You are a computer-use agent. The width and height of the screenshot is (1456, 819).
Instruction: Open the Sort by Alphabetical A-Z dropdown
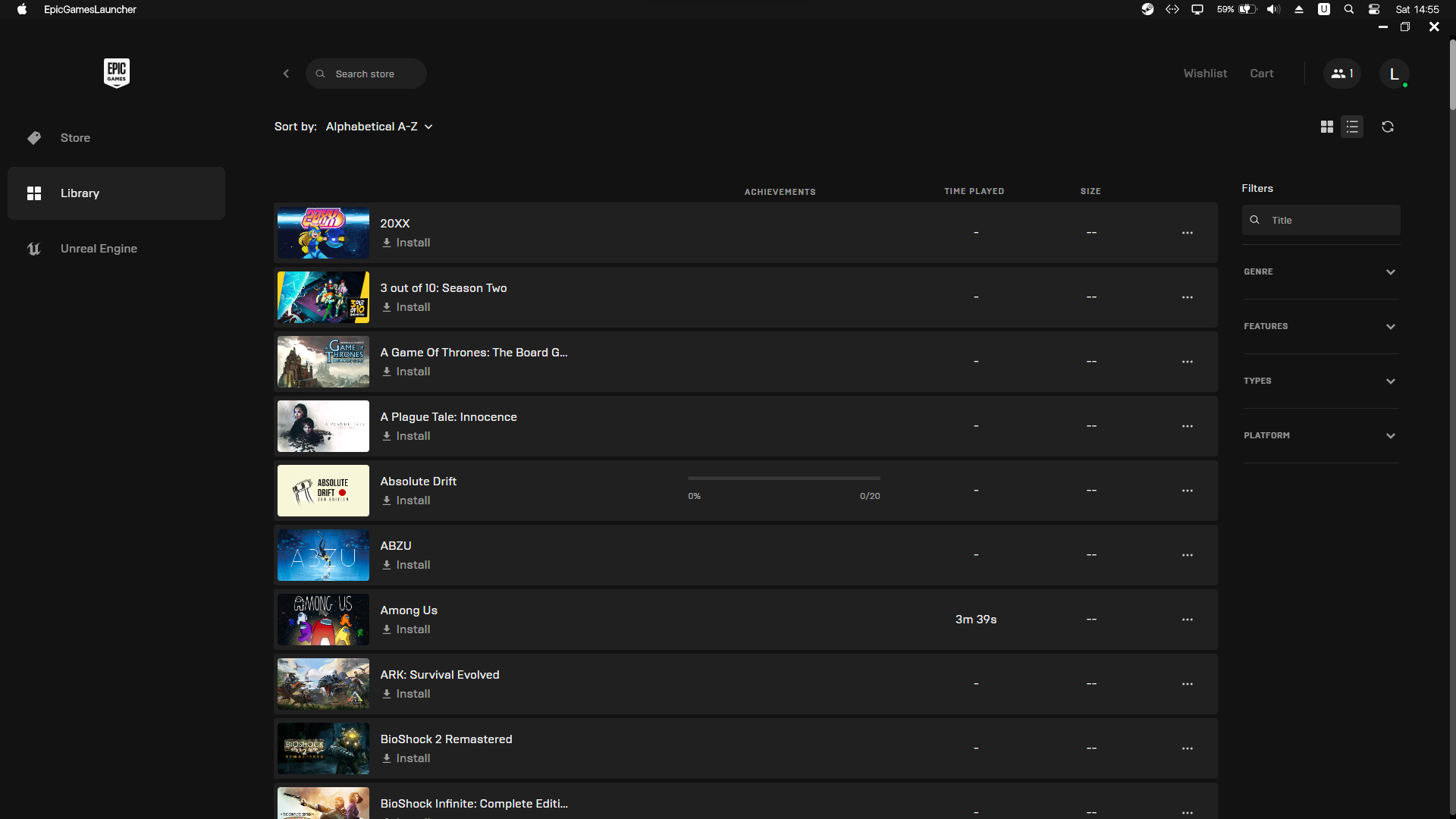(378, 127)
